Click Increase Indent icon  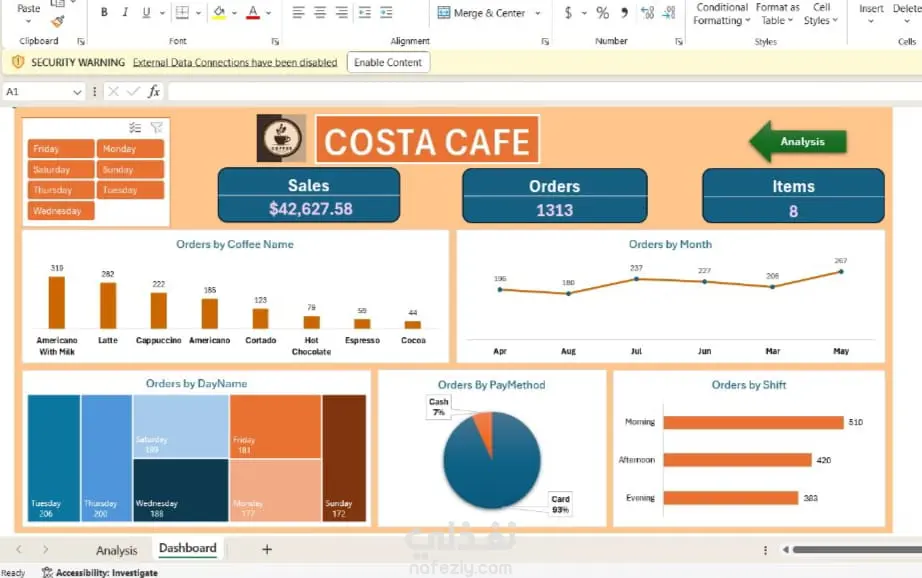click(x=386, y=12)
